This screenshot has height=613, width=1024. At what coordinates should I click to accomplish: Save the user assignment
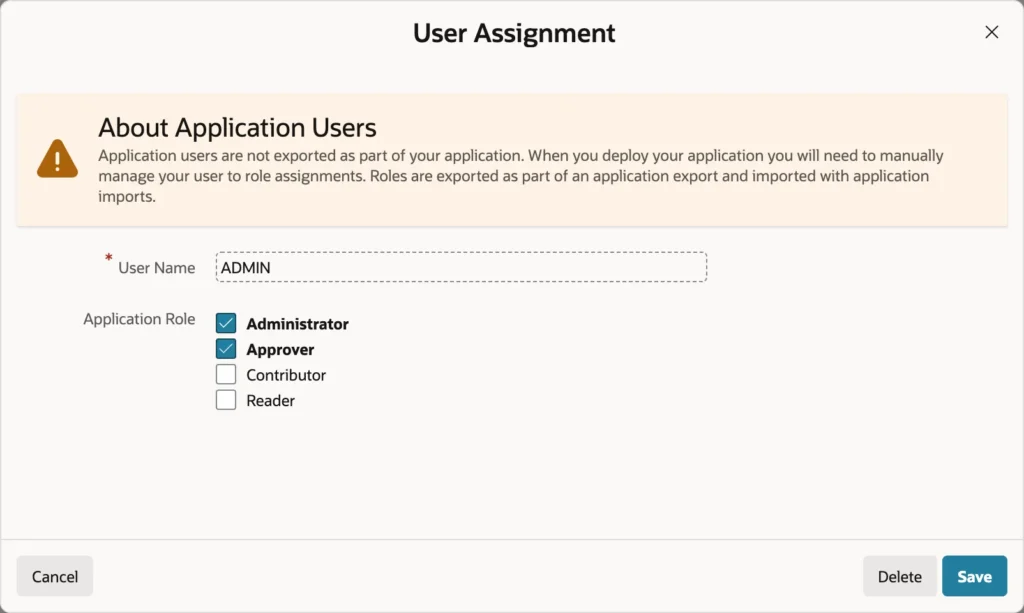tap(974, 576)
